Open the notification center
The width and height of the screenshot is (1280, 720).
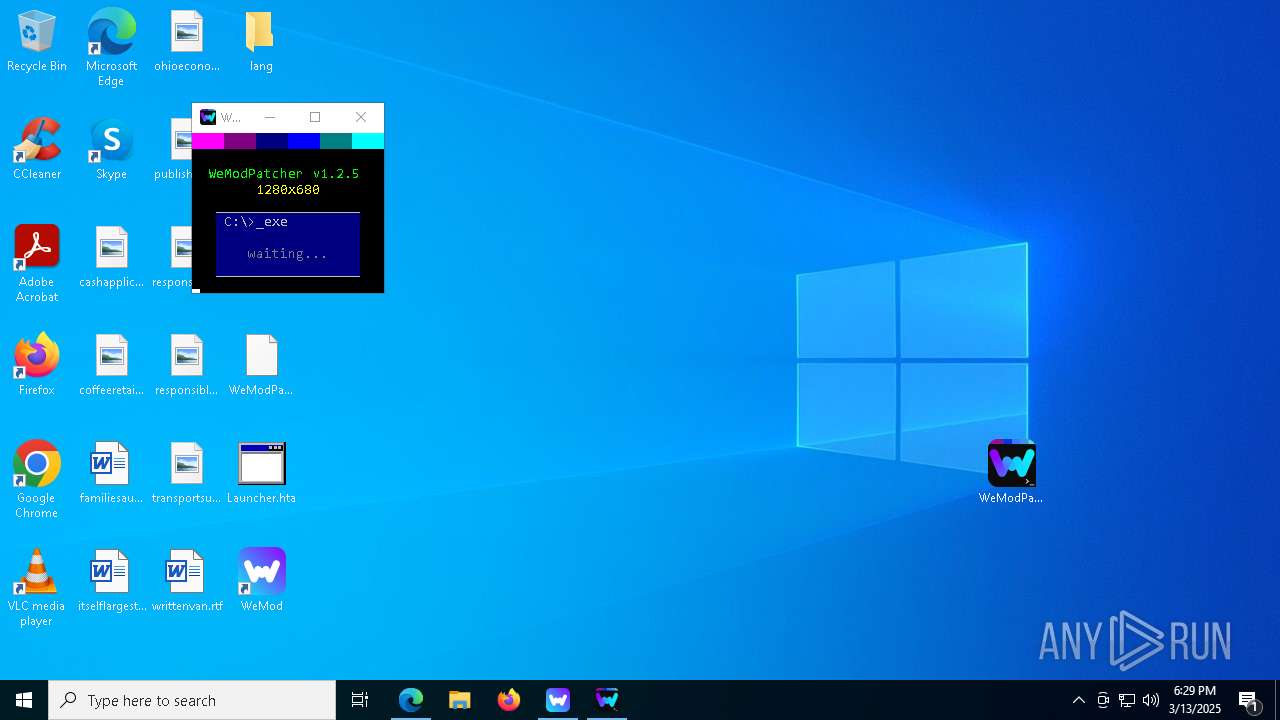click(x=1248, y=700)
